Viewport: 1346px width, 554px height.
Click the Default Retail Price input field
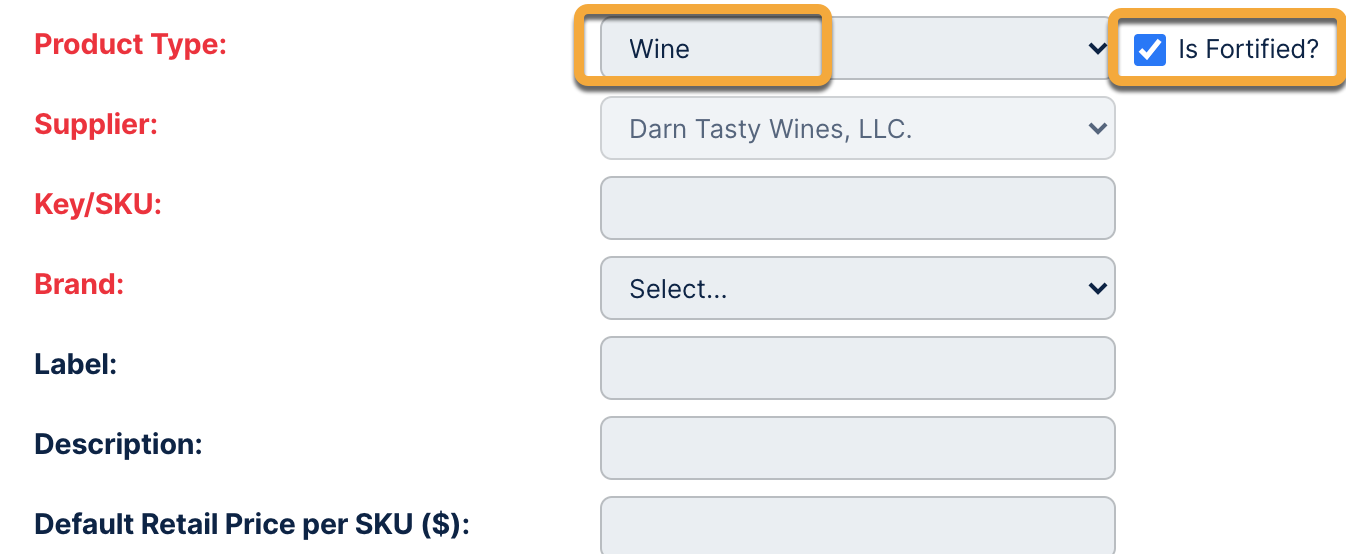point(857,525)
